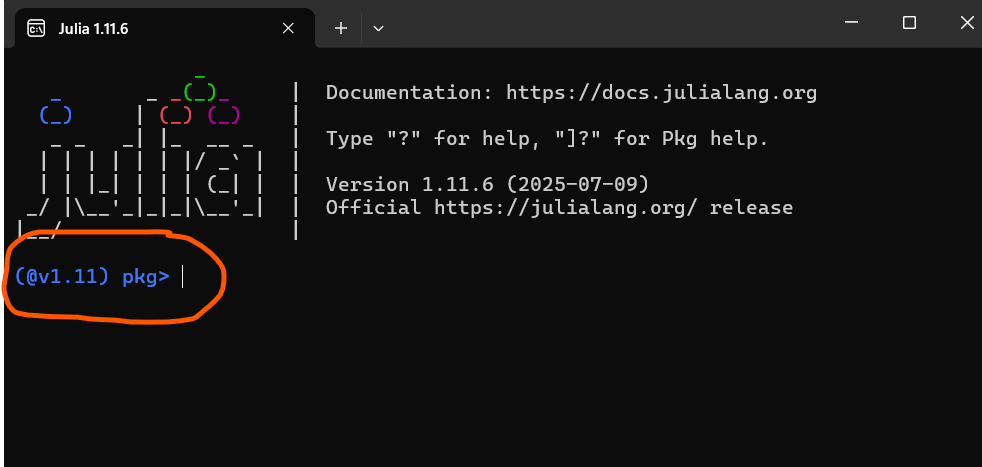Click the red circle in the Julia logo
Image resolution: width=982 pixels, height=467 pixels.
point(175,115)
